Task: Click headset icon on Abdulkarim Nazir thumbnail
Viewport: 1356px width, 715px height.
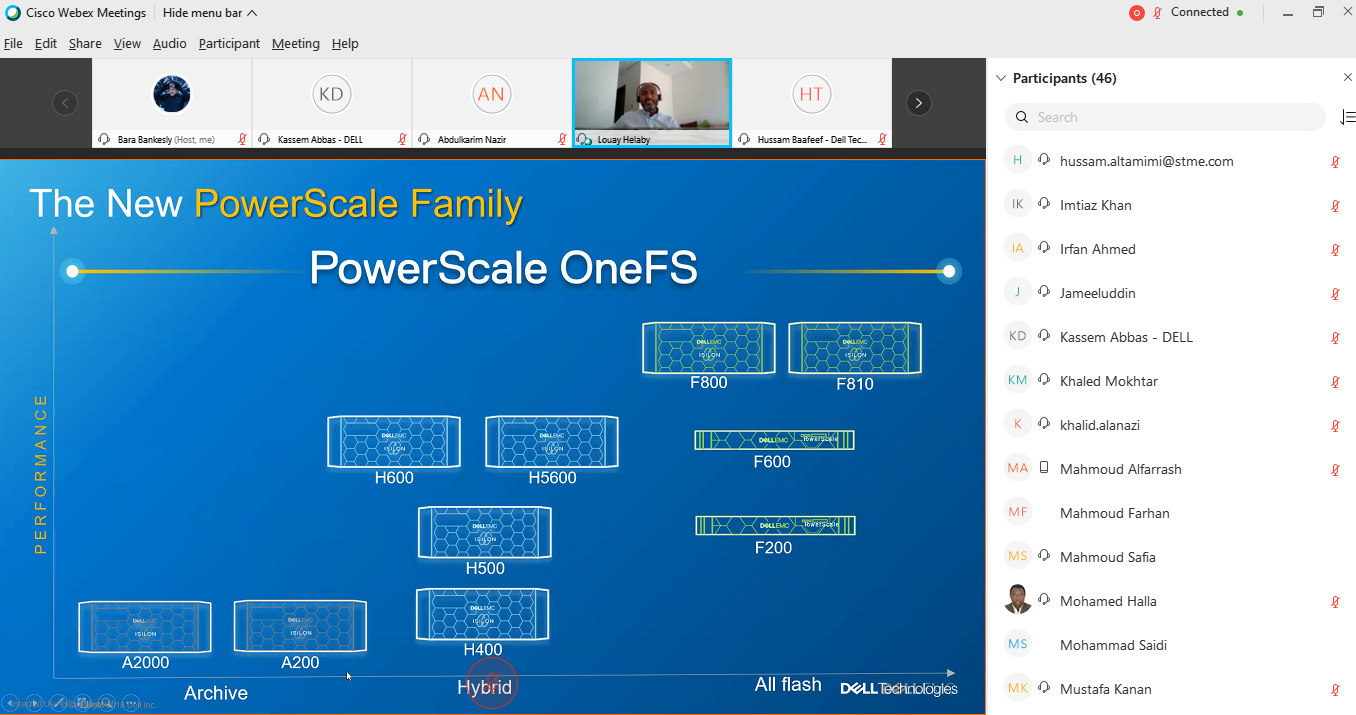Action: pyautogui.click(x=424, y=140)
